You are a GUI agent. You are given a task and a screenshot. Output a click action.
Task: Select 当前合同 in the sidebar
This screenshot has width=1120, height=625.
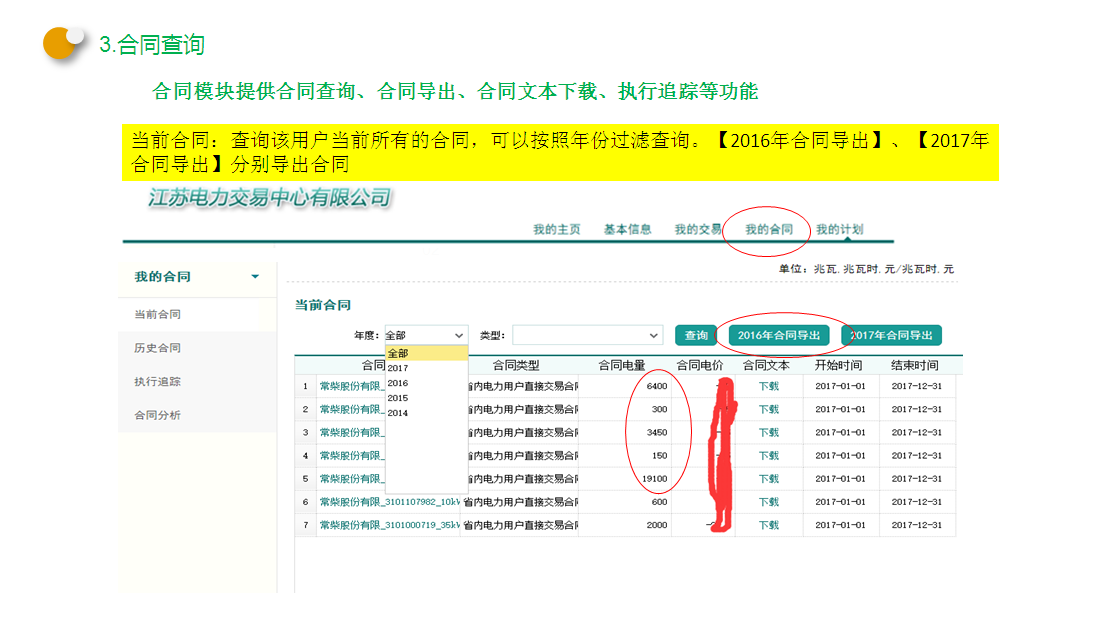point(158,314)
